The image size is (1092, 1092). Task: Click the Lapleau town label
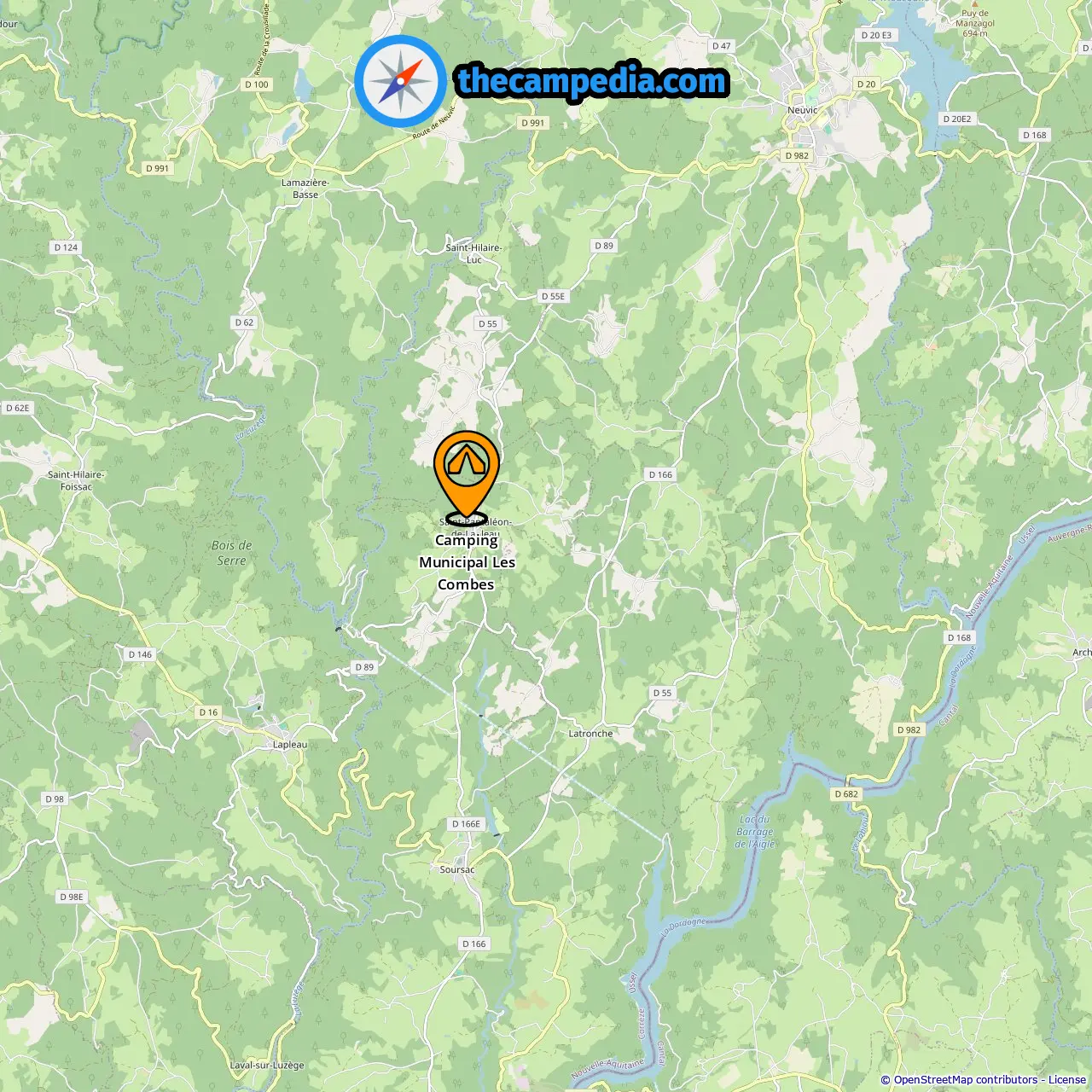tap(290, 745)
